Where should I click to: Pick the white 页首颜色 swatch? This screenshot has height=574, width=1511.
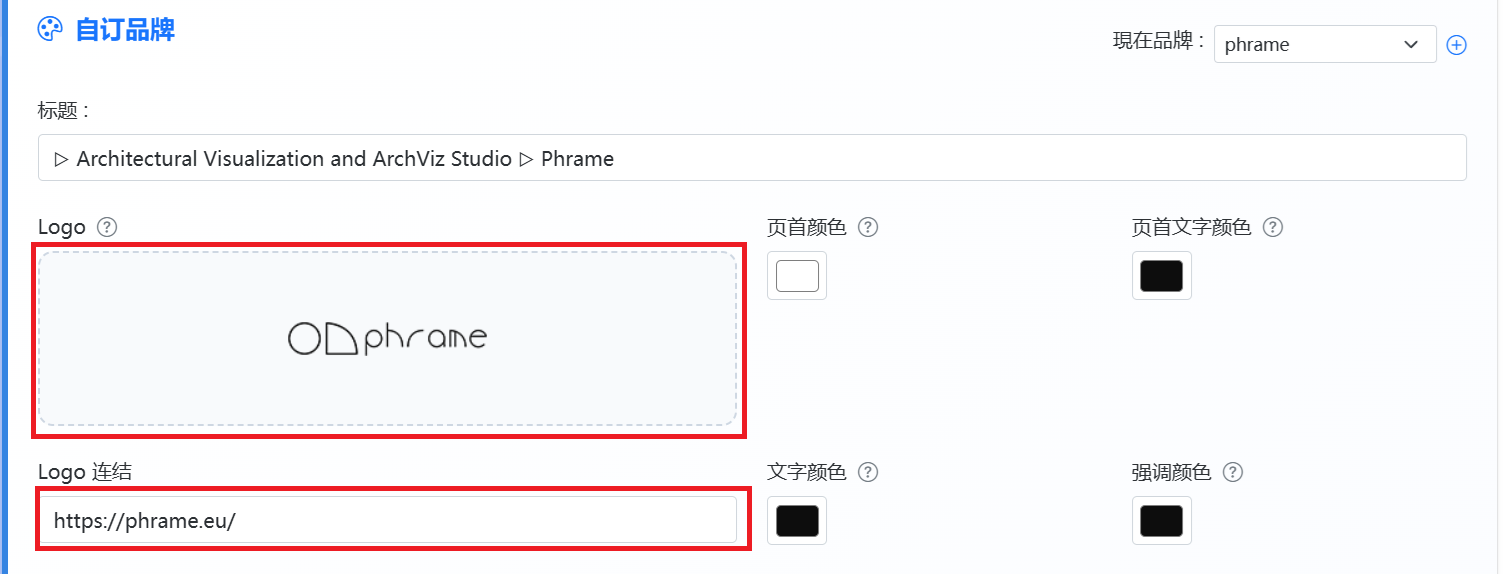(x=797, y=275)
